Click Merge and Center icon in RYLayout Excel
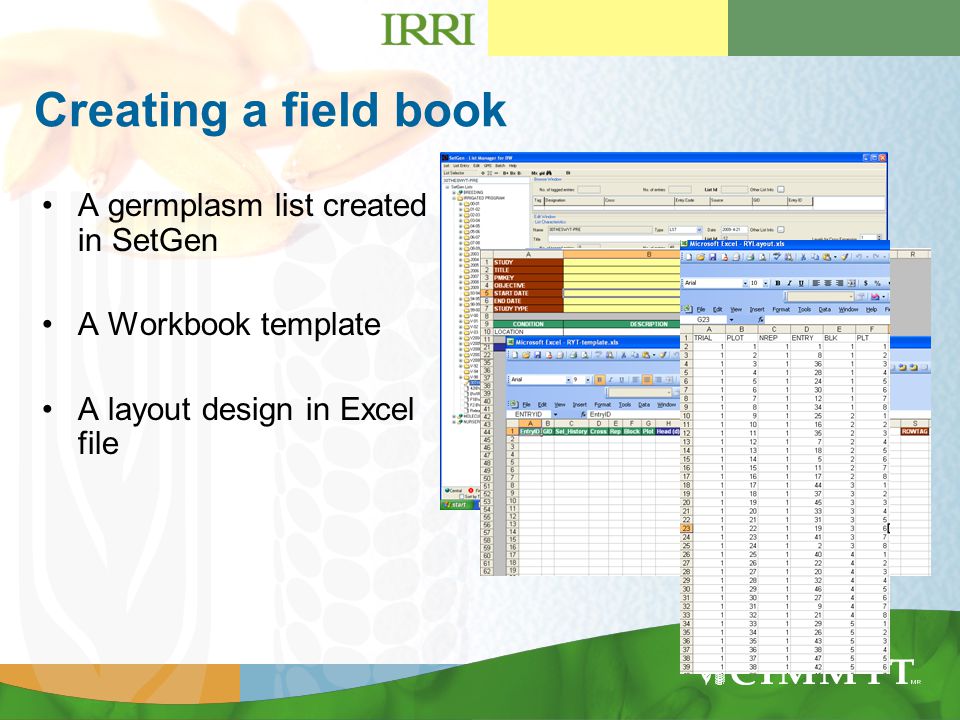960x720 pixels. [x=852, y=283]
